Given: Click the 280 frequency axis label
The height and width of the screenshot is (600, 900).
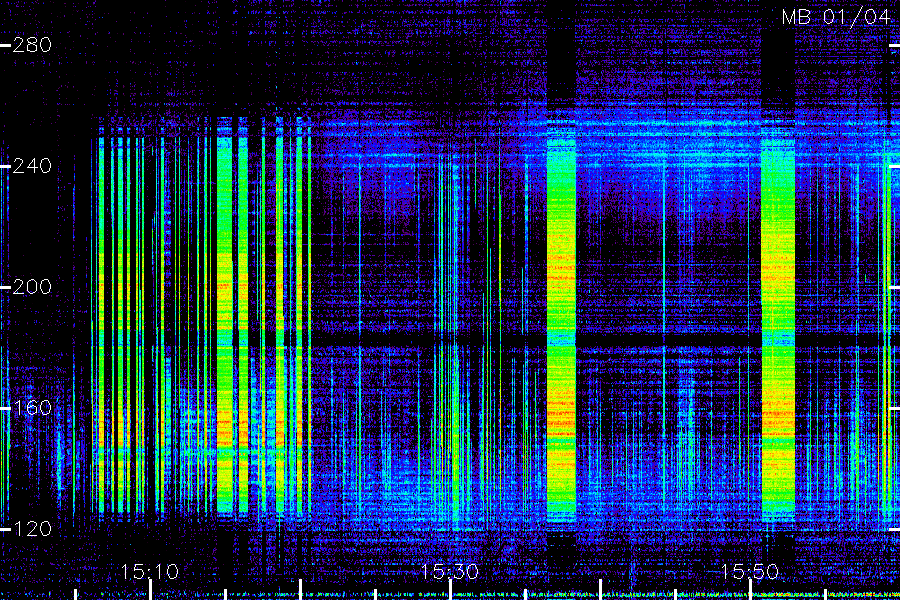Looking at the screenshot, I should pyautogui.click(x=32, y=45).
